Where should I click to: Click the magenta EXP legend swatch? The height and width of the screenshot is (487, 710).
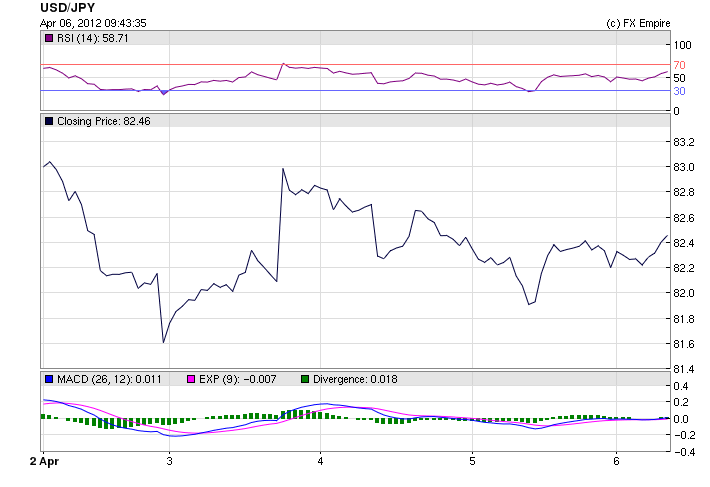[x=192, y=379]
